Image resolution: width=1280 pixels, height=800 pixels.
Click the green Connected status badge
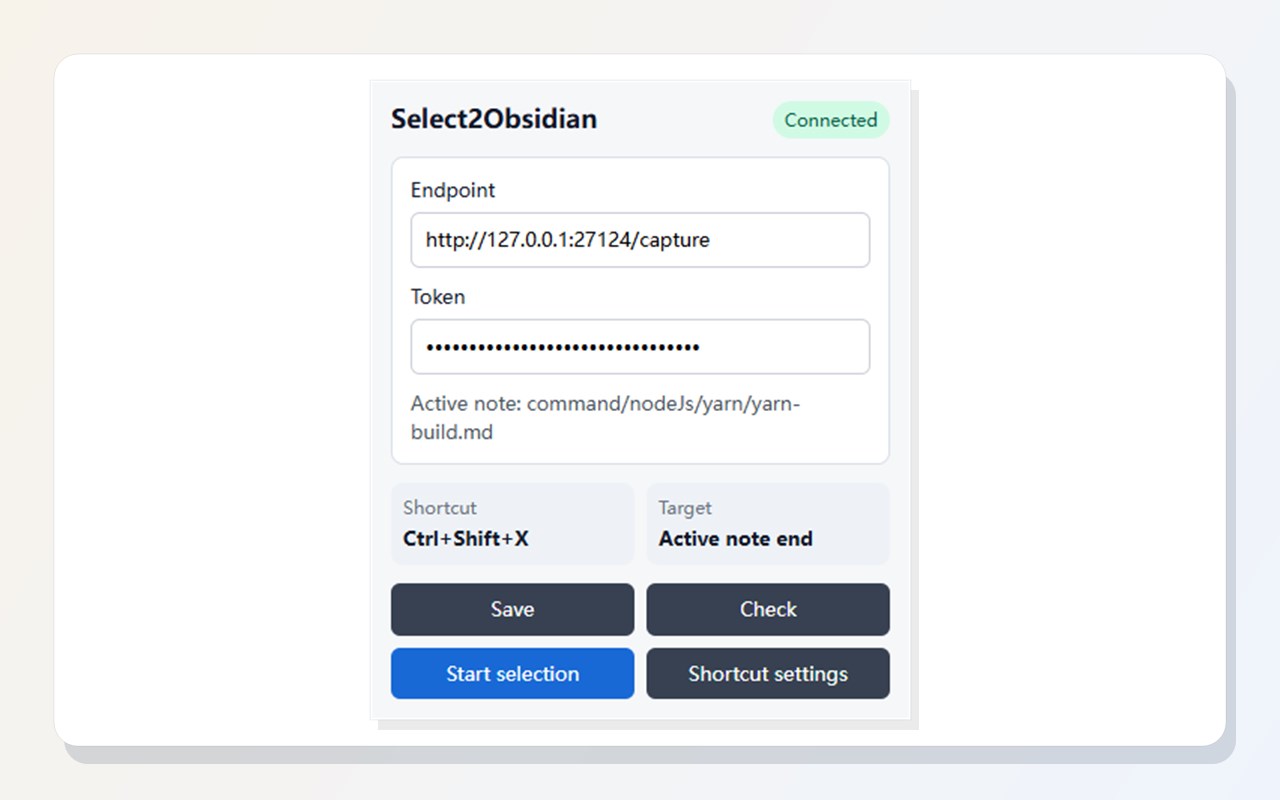point(830,120)
